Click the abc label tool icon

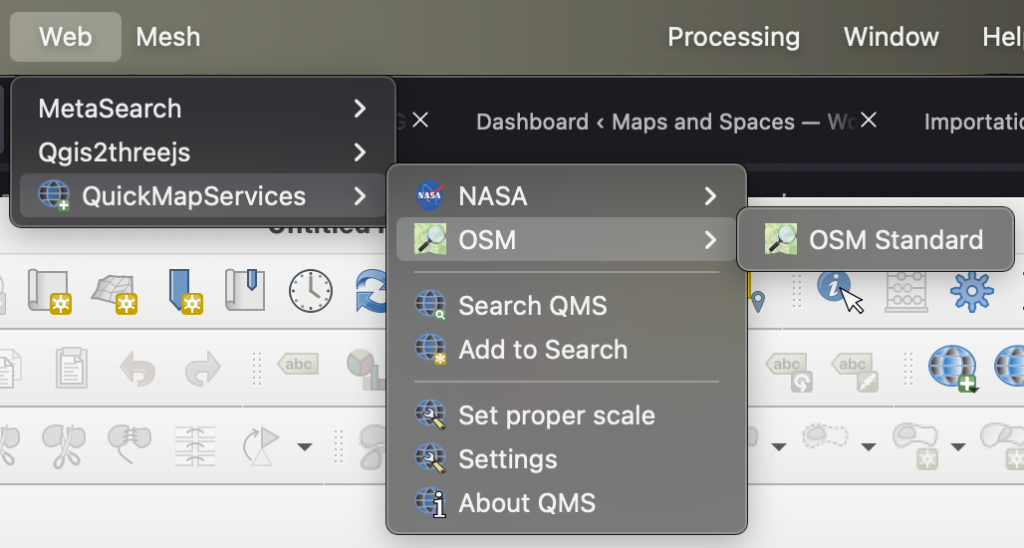298,364
